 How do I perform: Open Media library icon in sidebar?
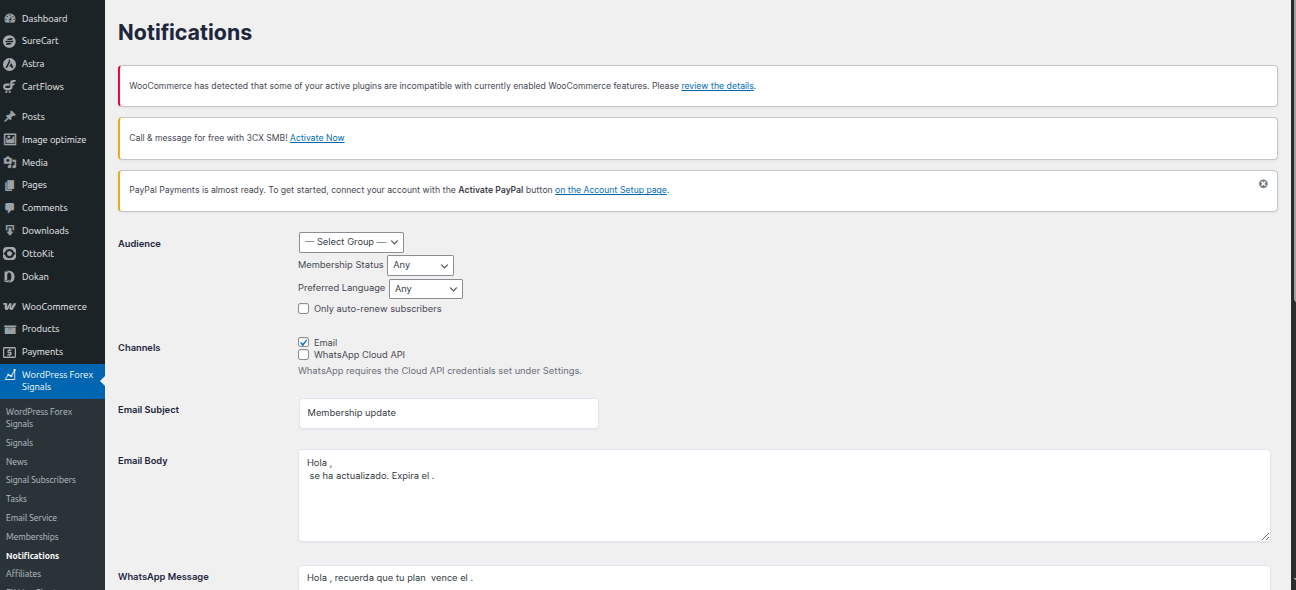(x=10, y=162)
